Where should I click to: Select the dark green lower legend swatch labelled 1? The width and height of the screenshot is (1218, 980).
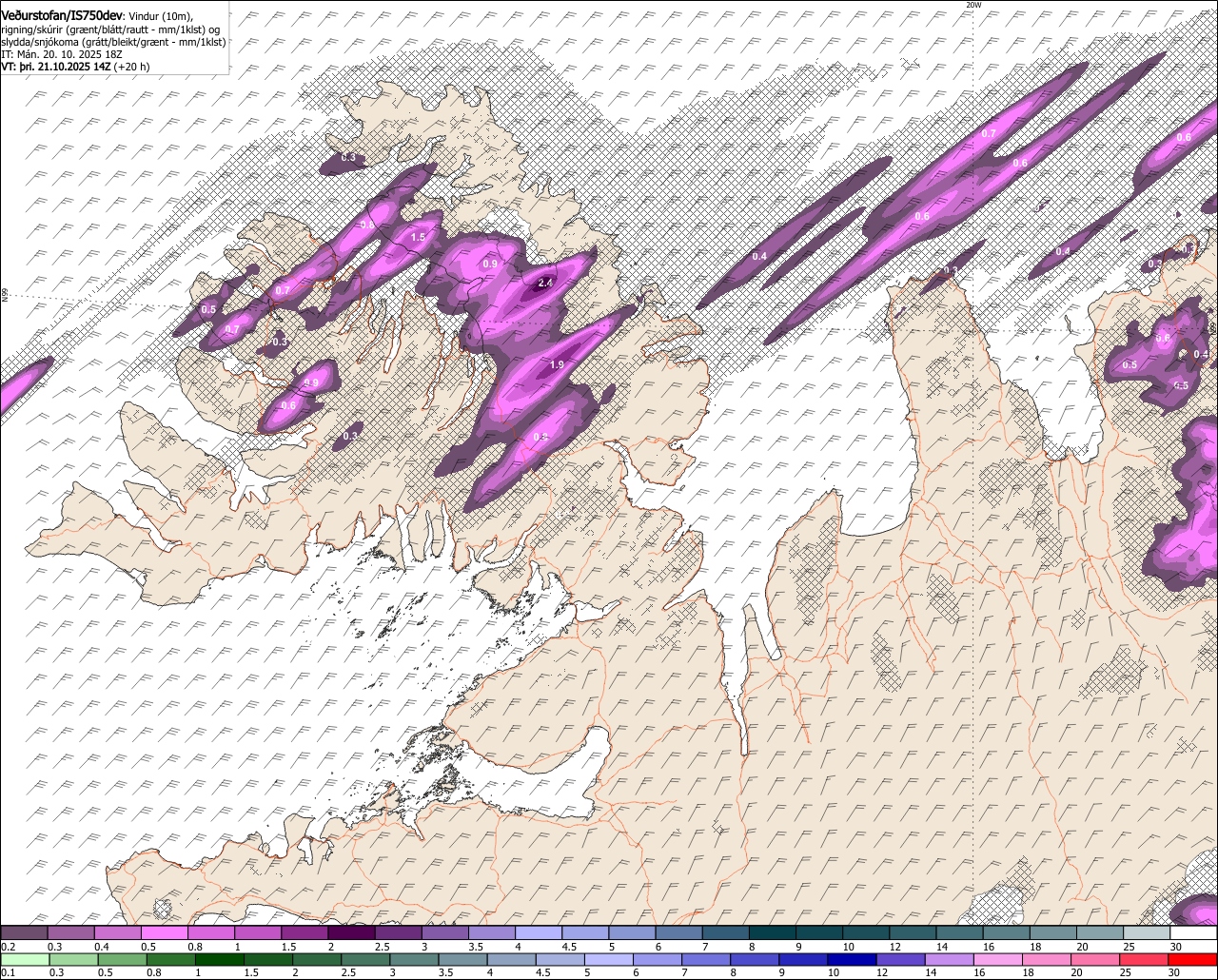pos(221,959)
